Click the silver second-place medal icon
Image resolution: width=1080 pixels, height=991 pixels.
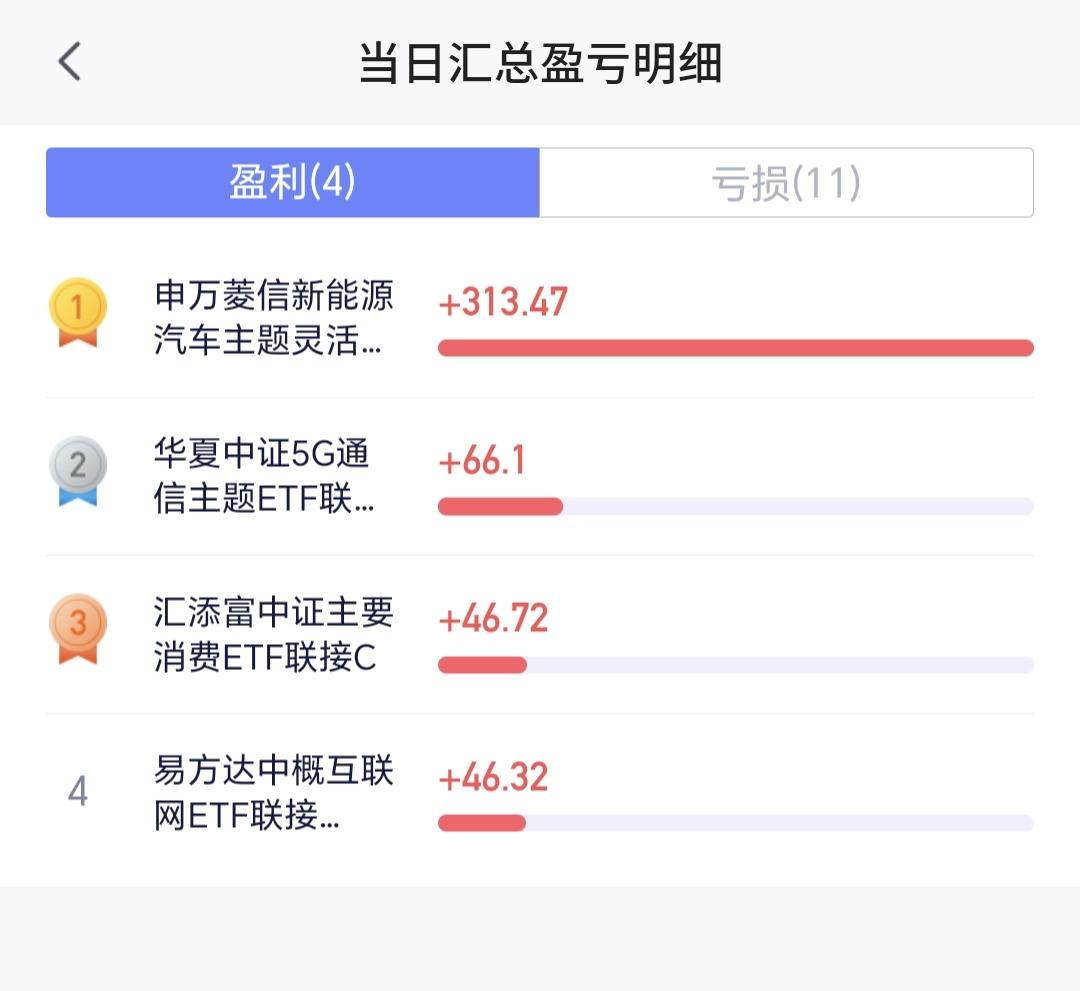coord(78,470)
